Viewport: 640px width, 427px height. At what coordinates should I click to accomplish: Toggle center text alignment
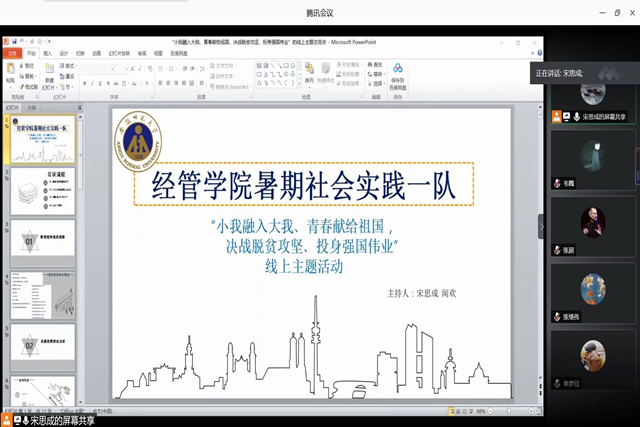[x=168, y=83]
